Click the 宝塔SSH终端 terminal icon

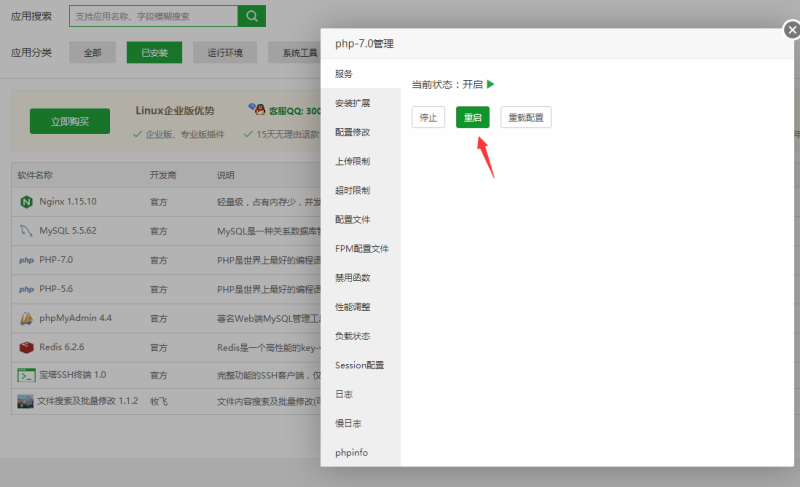pos(26,375)
